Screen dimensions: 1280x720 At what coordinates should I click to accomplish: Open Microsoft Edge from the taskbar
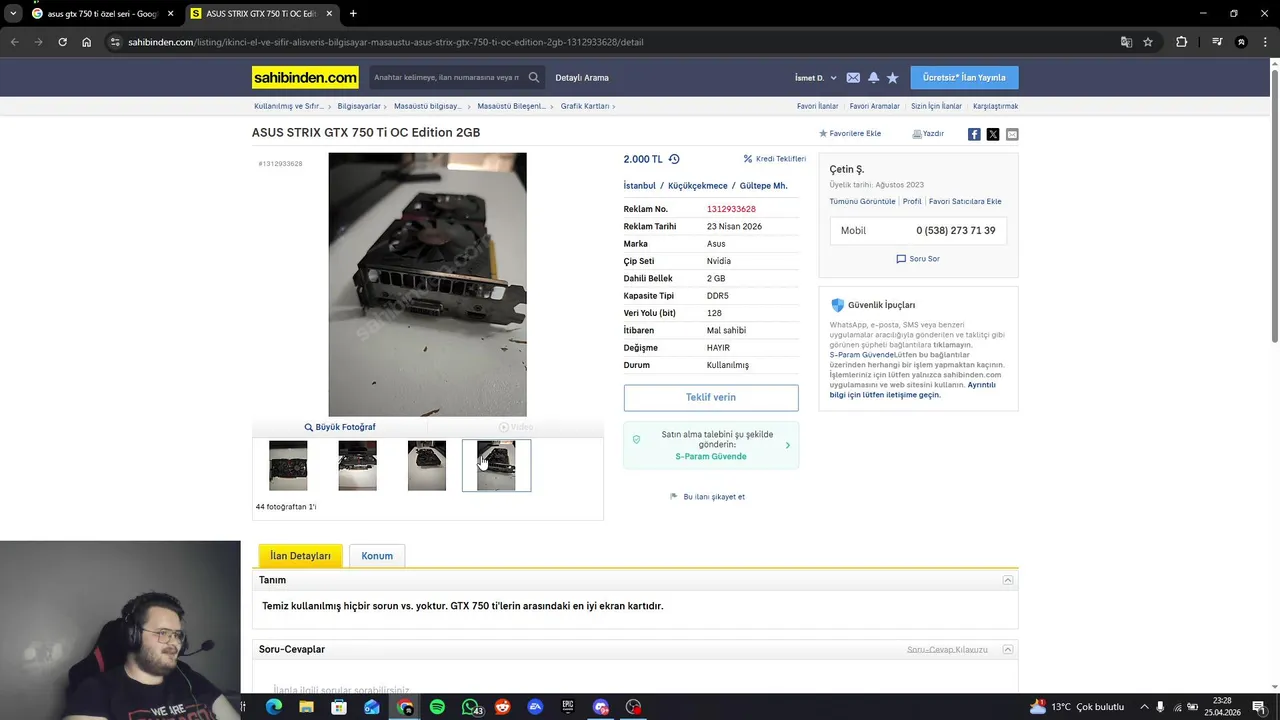(273, 707)
